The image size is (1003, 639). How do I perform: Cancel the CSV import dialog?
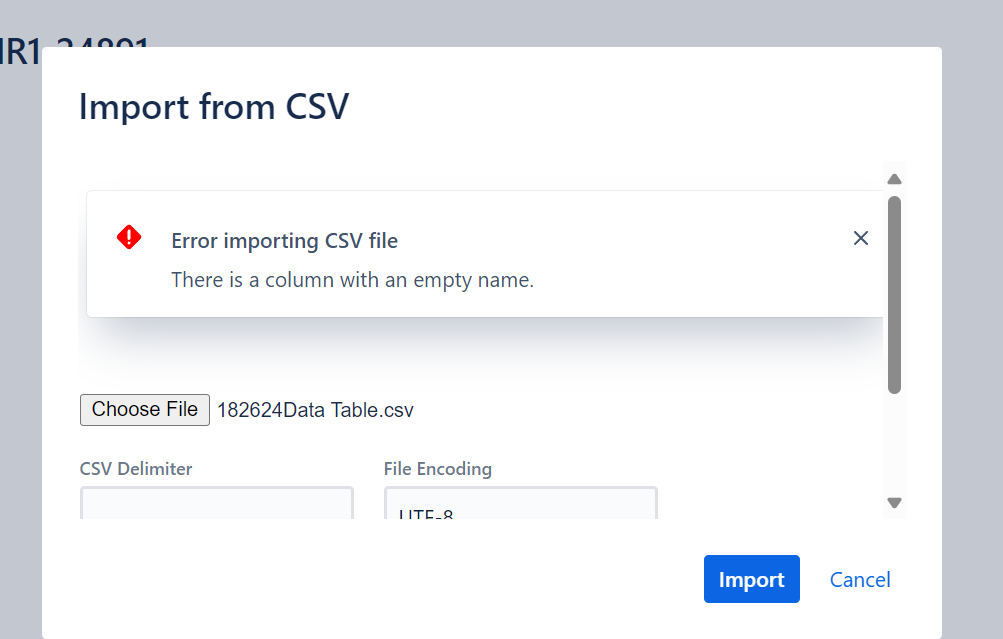point(860,580)
